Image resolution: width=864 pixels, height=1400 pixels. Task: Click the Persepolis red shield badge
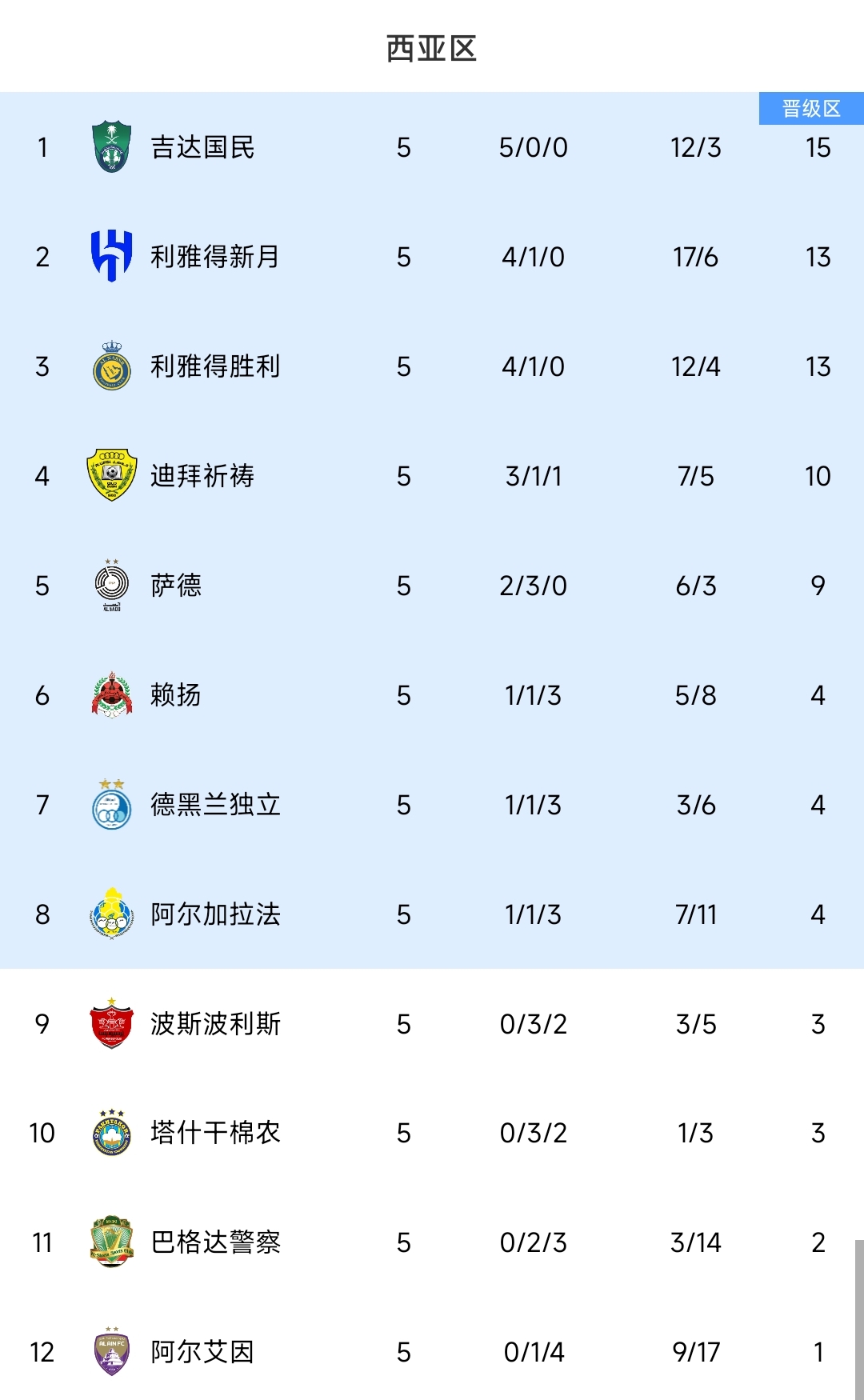coord(112,1023)
